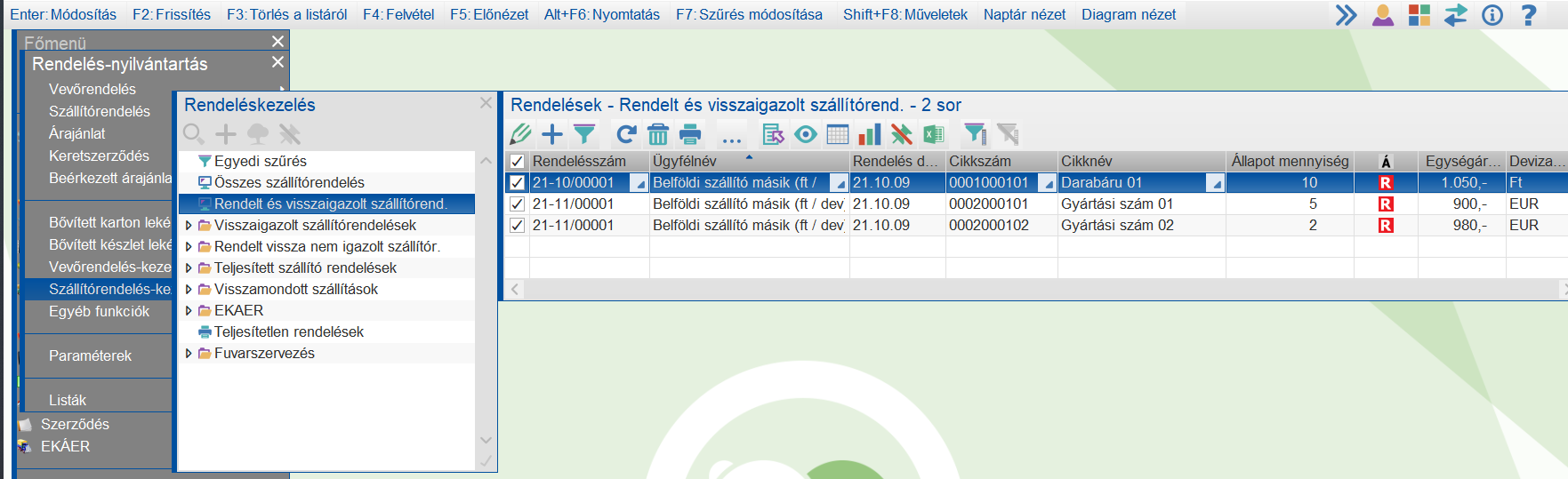Open the teal filter funnel in Rendelések toolbar
1568x479 pixels.
coord(584,134)
